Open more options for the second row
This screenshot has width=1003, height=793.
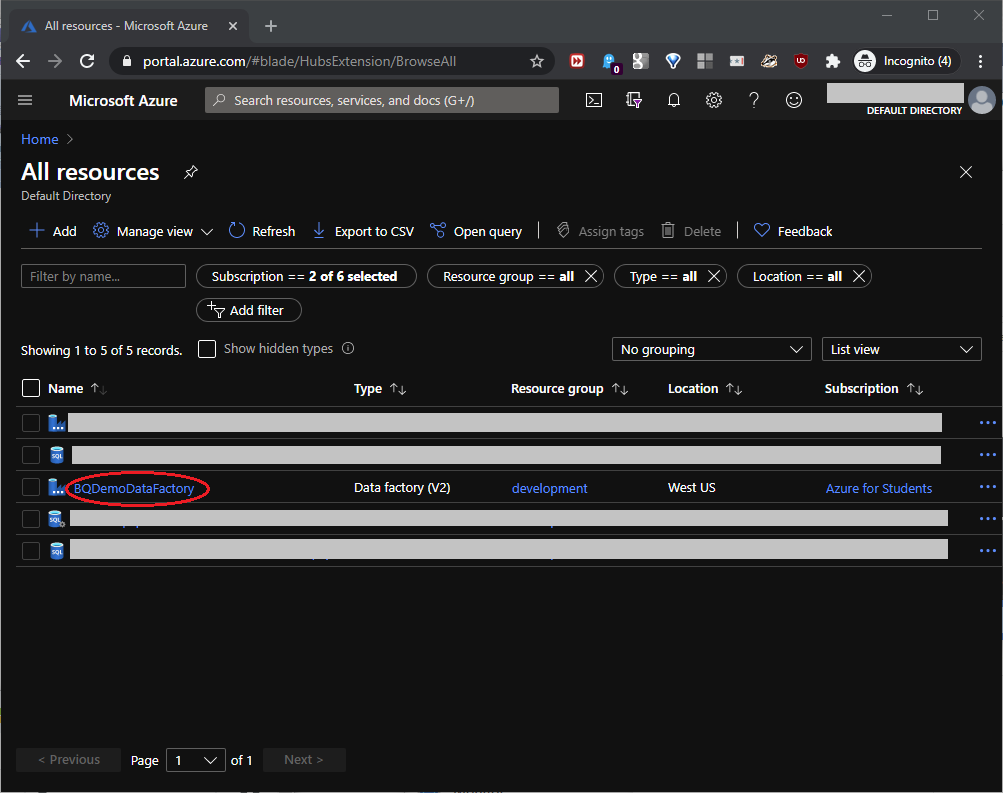point(988,455)
